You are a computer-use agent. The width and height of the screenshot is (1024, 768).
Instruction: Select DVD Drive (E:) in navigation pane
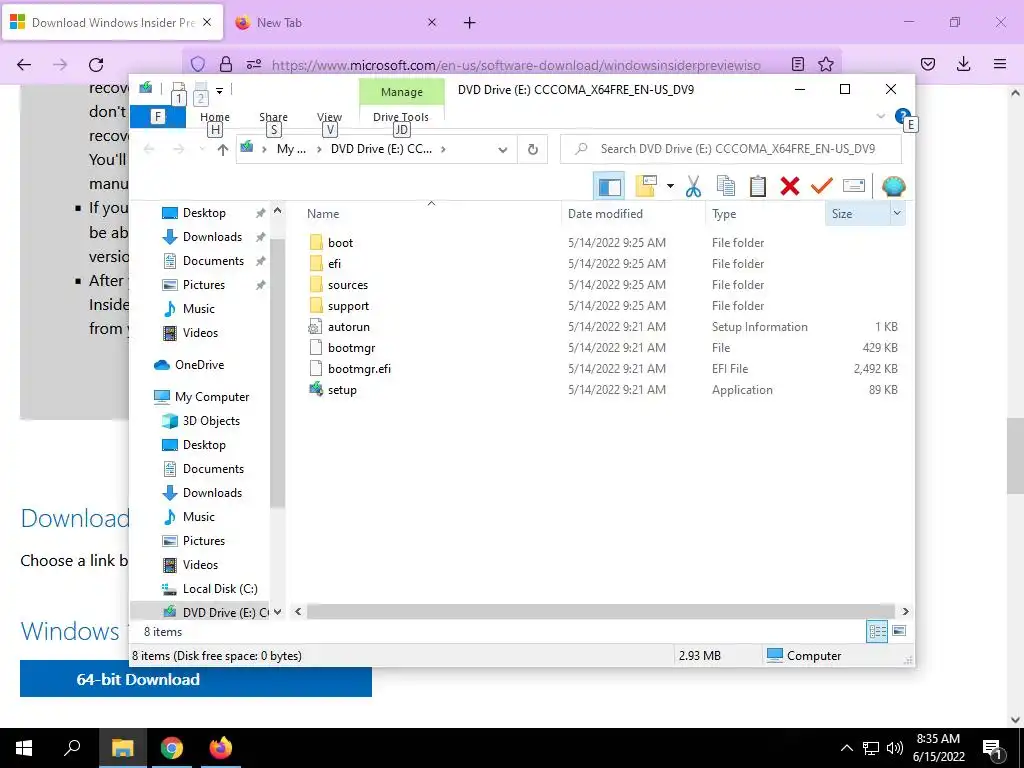[x=216, y=613]
